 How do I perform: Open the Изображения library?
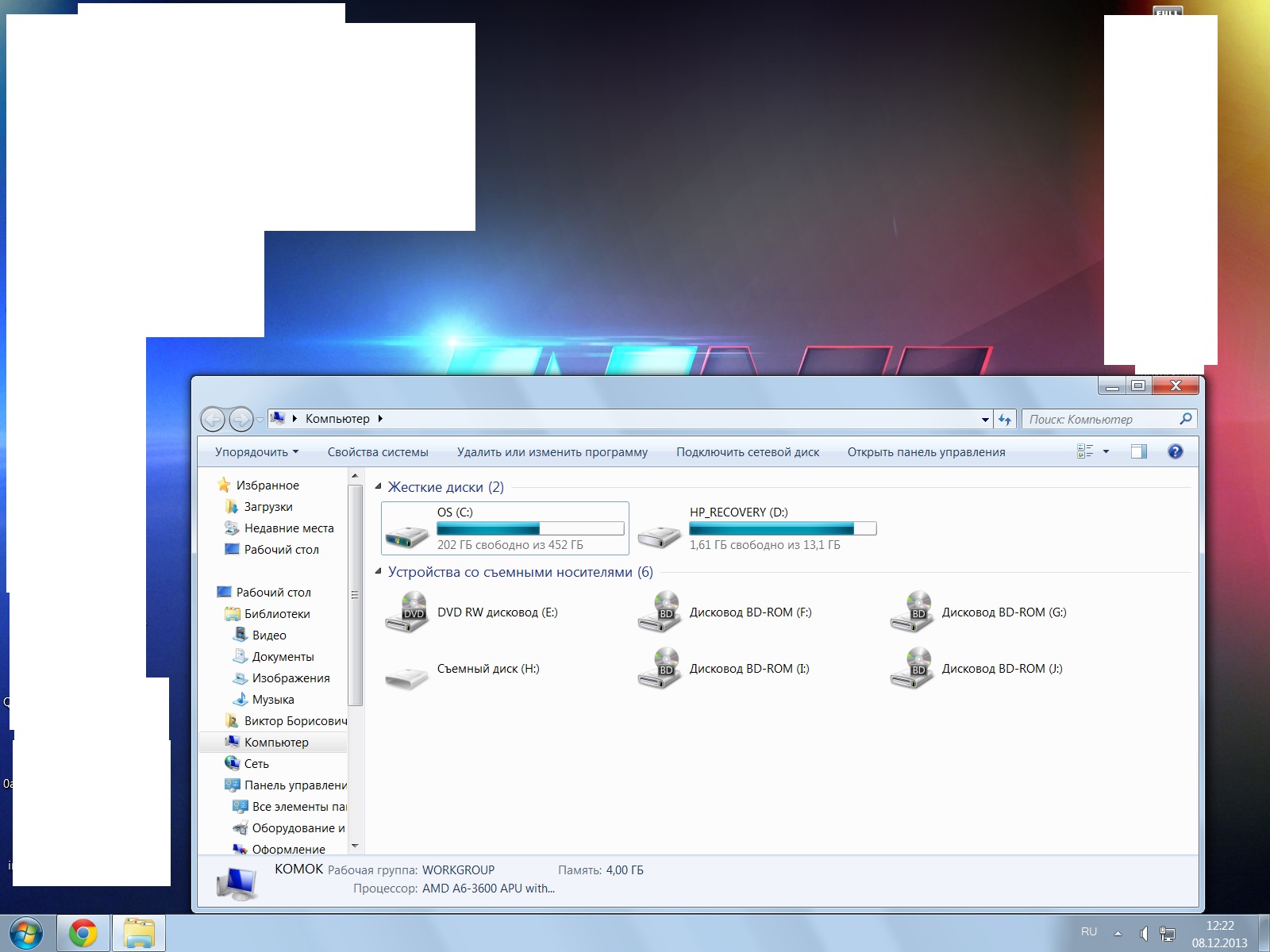291,678
